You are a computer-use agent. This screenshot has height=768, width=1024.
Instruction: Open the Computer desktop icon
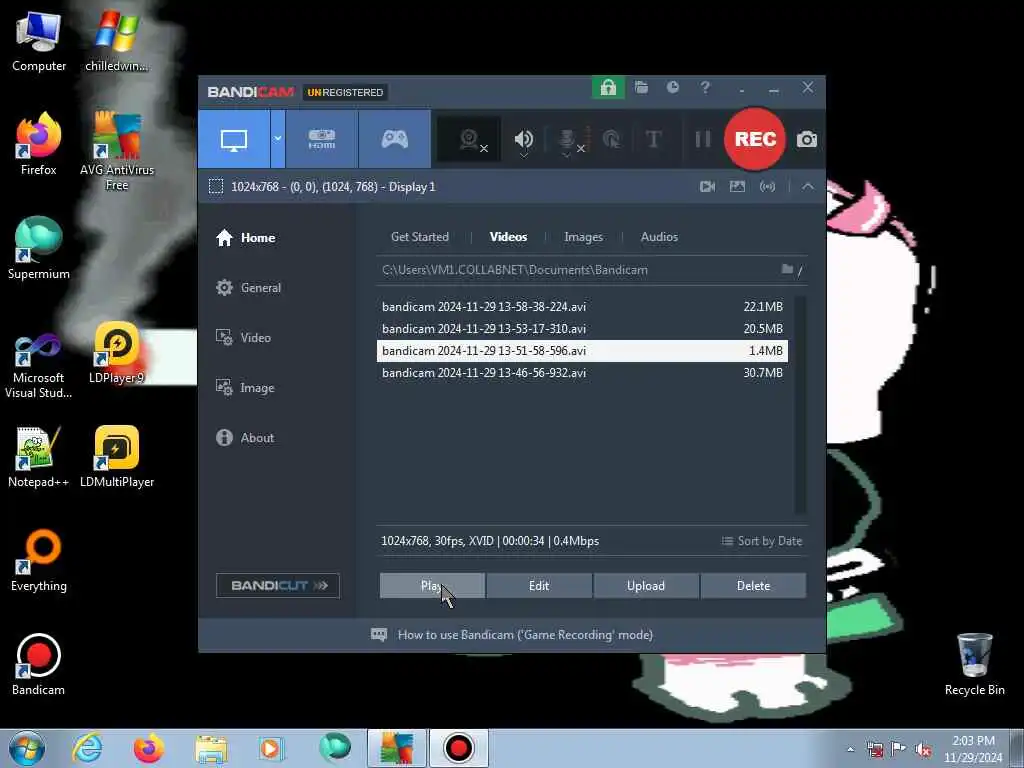pos(39,41)
